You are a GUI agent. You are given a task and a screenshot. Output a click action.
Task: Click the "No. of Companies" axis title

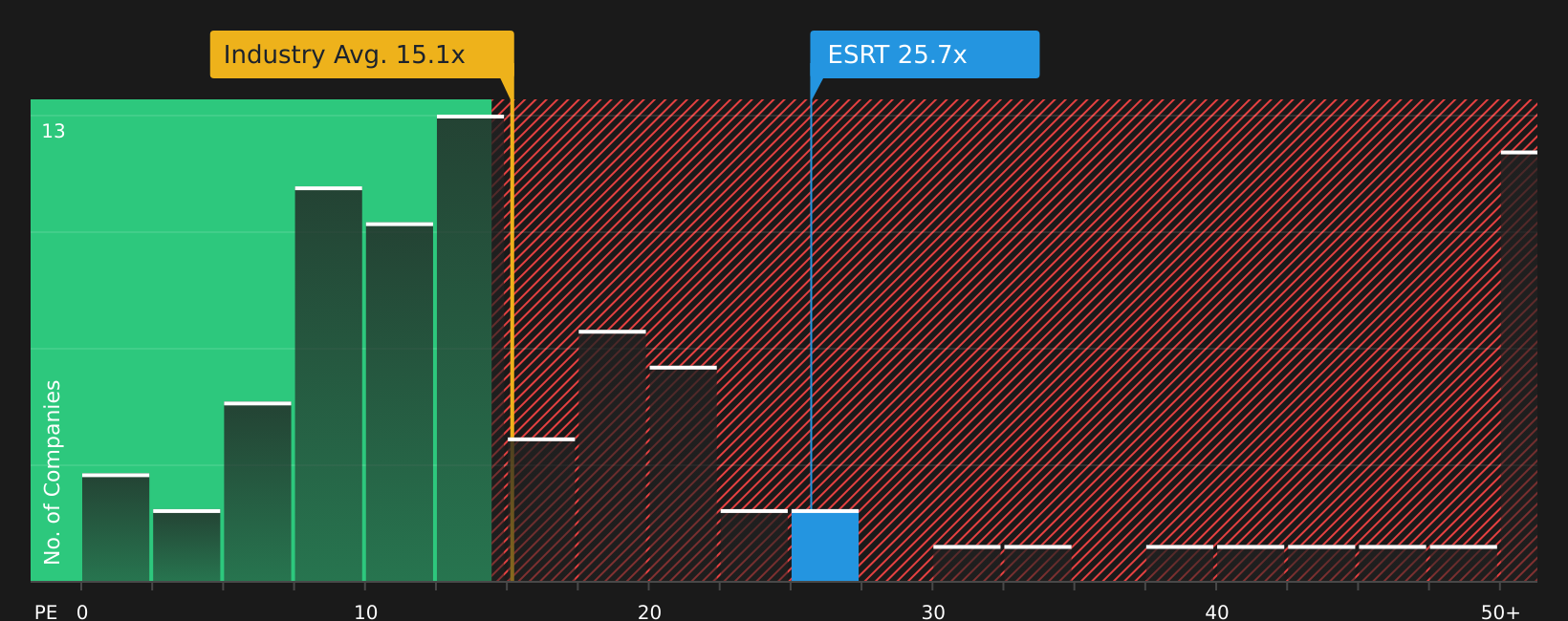(53, 472)
